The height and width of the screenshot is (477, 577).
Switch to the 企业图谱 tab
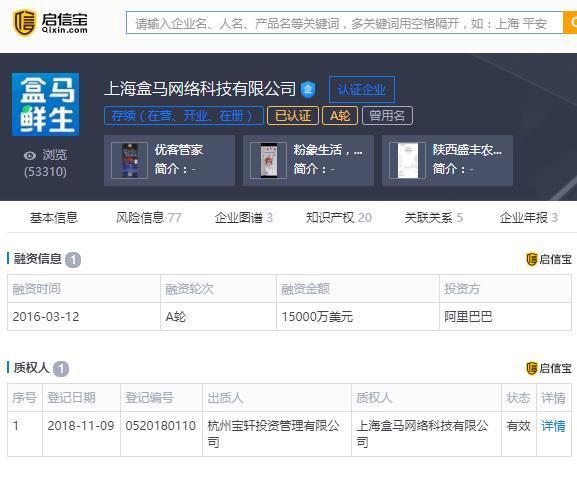pyautogui.click(x=244, y=218)
